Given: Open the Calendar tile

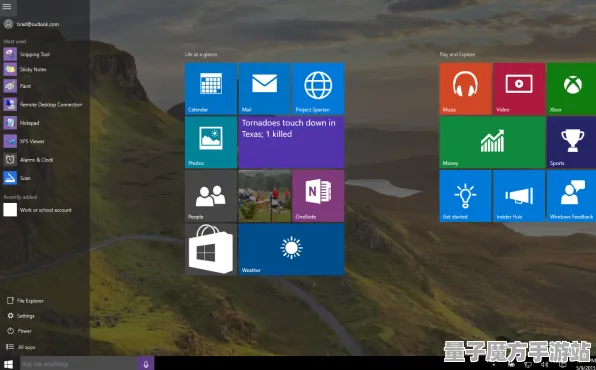Looking at the screenshot, I should pyautogui.click(x=211, y=89).
